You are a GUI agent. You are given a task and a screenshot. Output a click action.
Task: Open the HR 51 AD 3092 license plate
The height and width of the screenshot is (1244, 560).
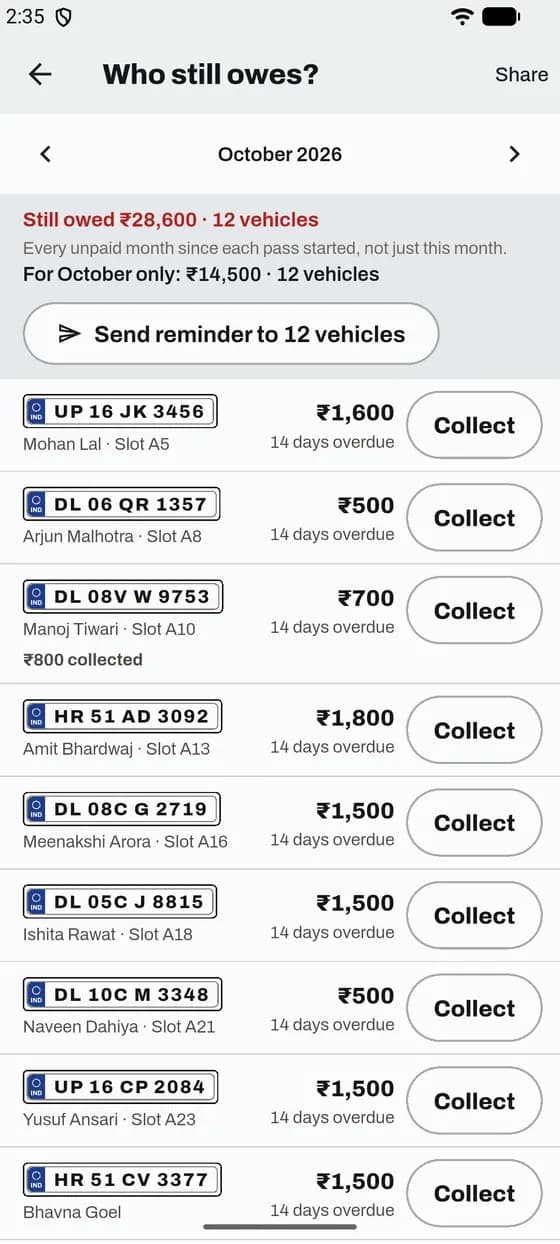[x=122, y=716]
